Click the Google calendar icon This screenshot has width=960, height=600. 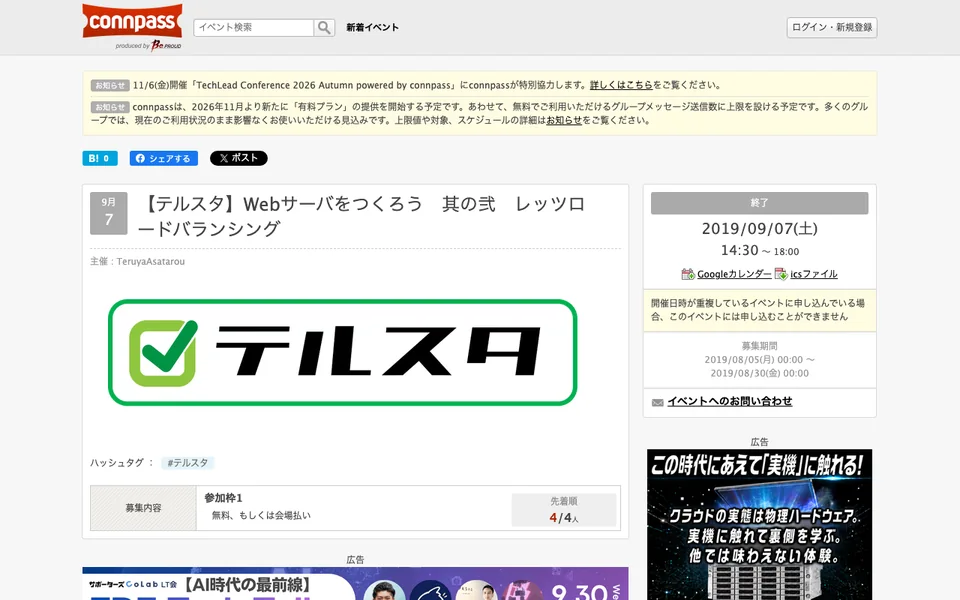point(688,274)
